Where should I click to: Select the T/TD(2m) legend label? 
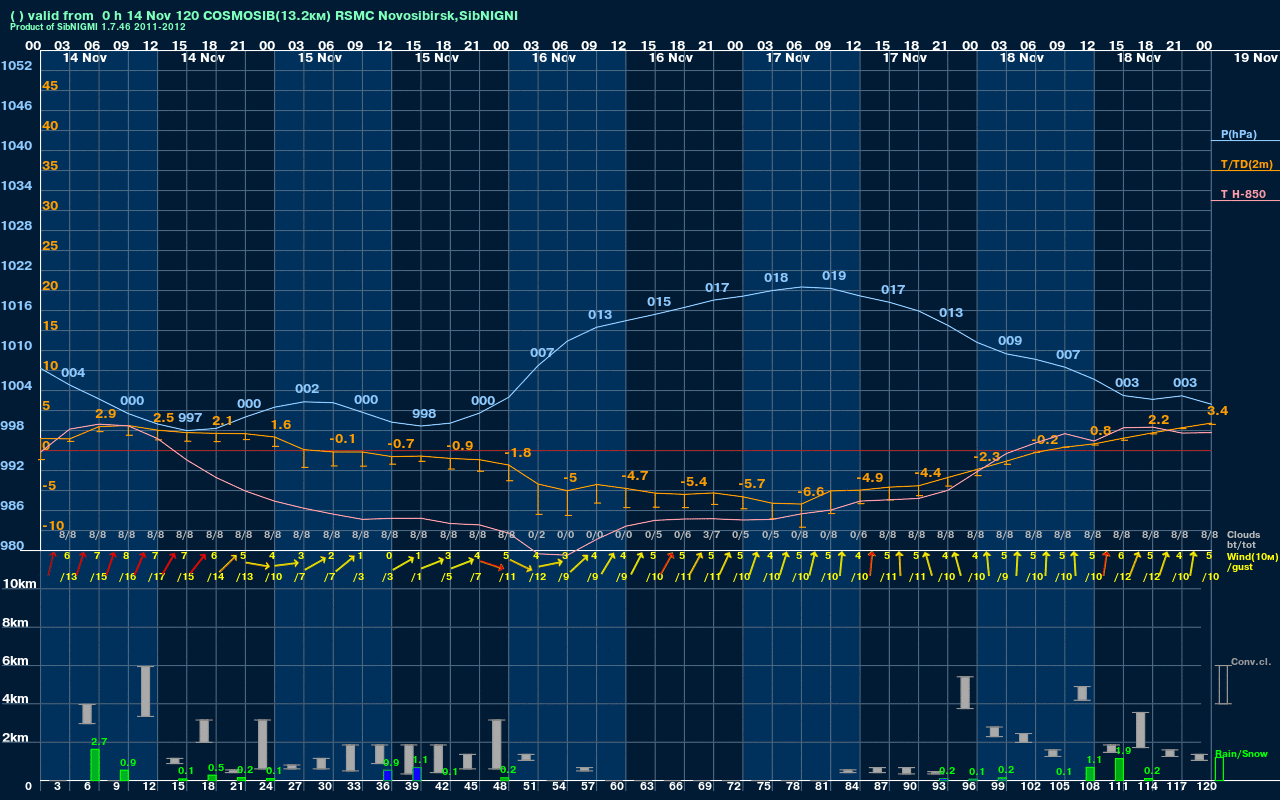pos(1246,164)
